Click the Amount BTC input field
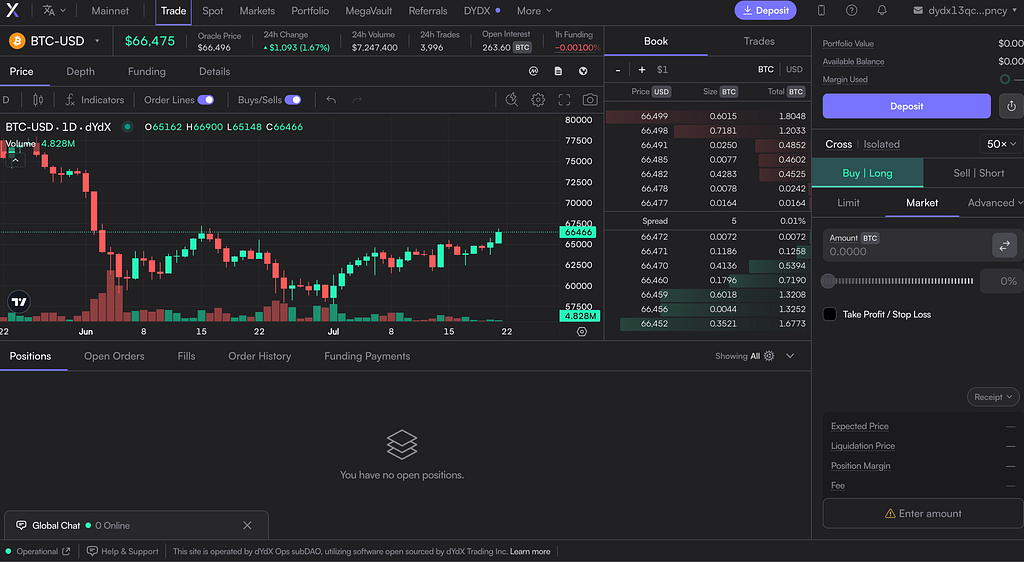This screenshot has width=1024, height=562. click(906, 245)
